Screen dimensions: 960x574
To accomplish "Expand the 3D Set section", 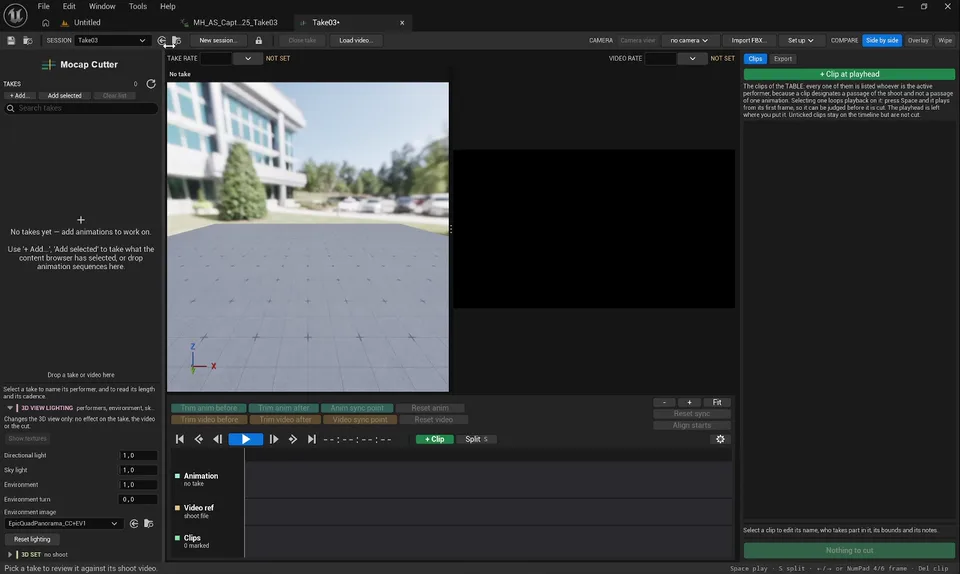I will (x=10, y=554).
